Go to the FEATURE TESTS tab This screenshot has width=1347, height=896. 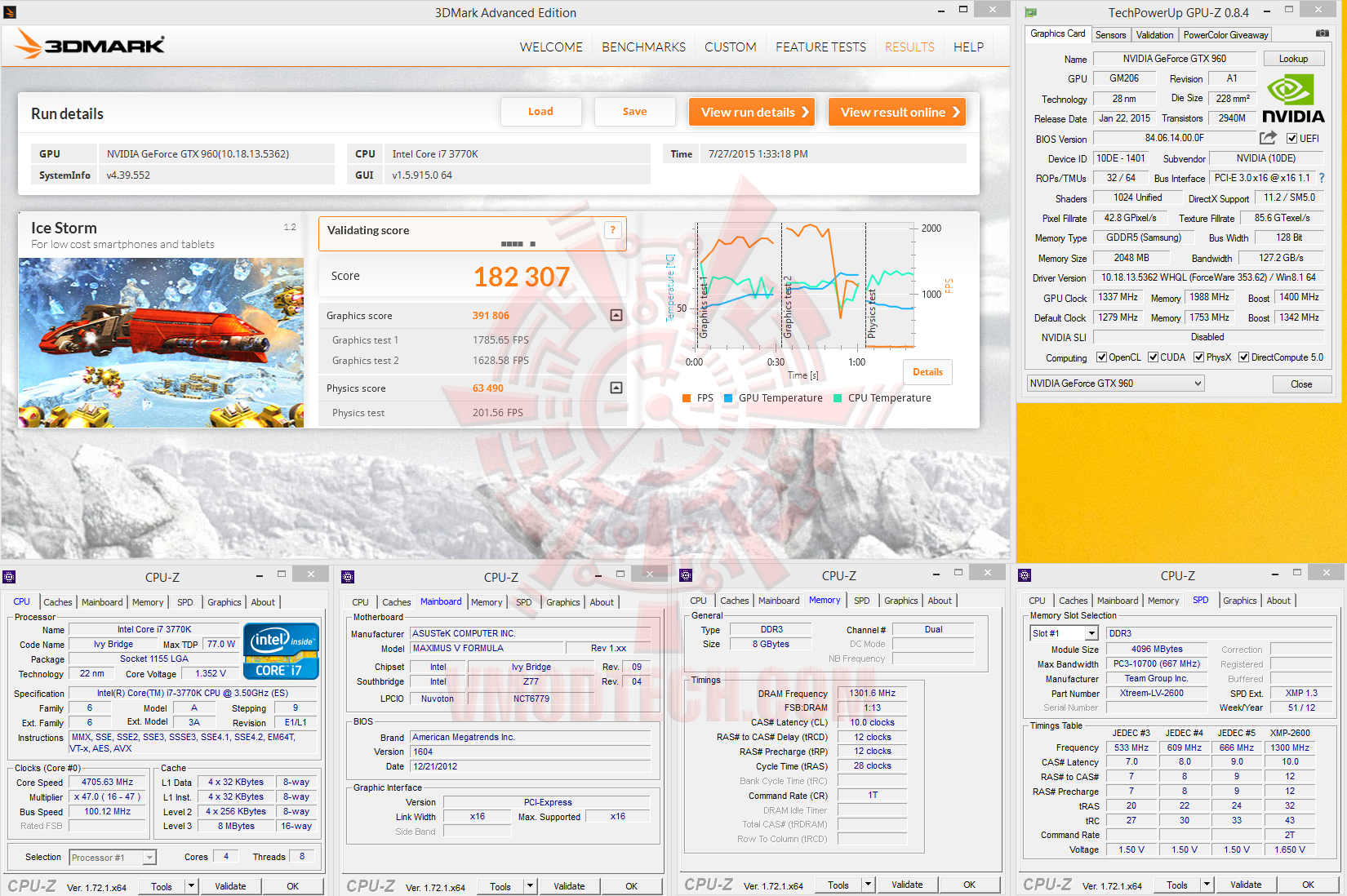point(820,47)
